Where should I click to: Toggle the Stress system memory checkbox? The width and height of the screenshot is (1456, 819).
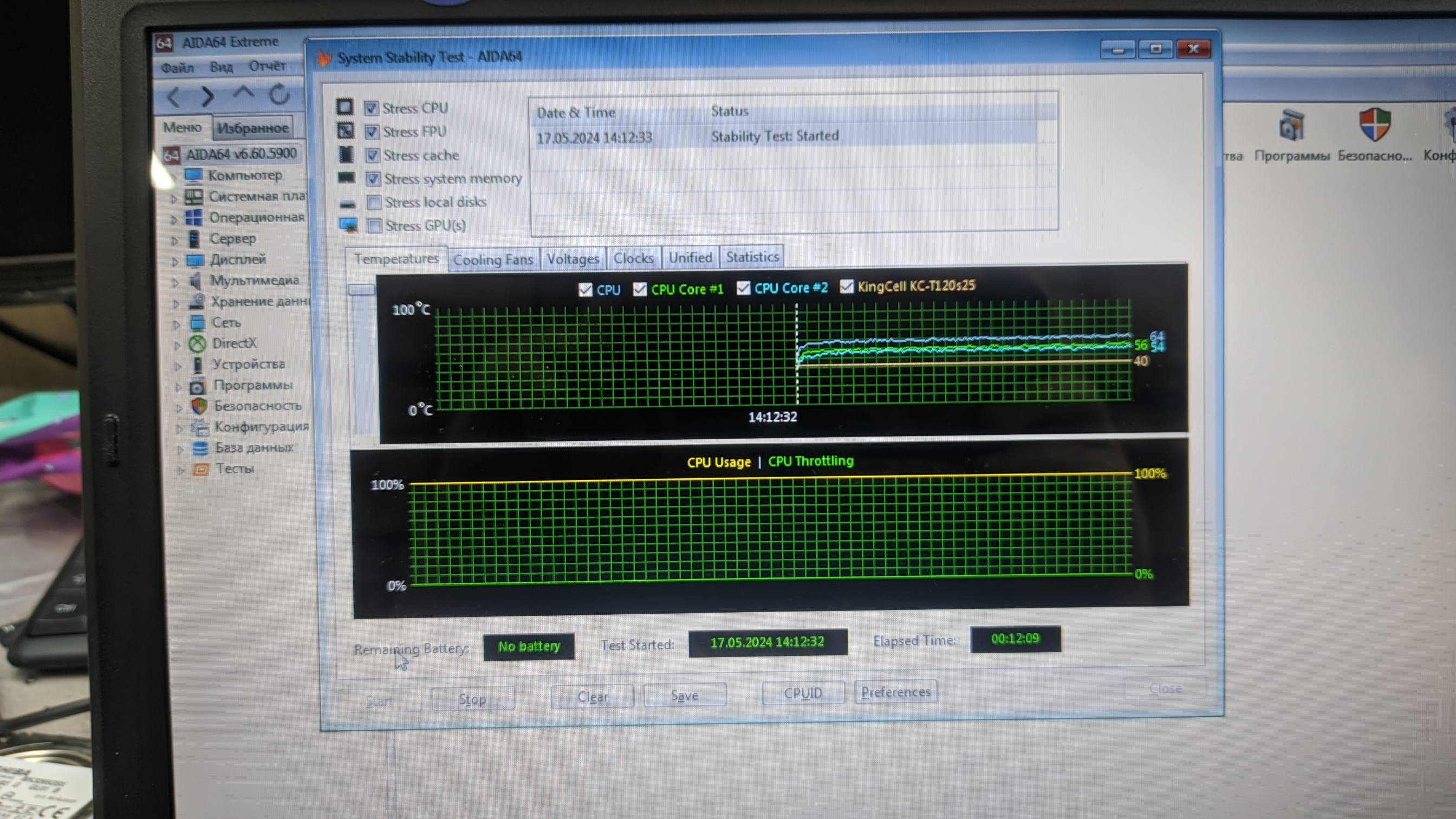click(373, 179)
